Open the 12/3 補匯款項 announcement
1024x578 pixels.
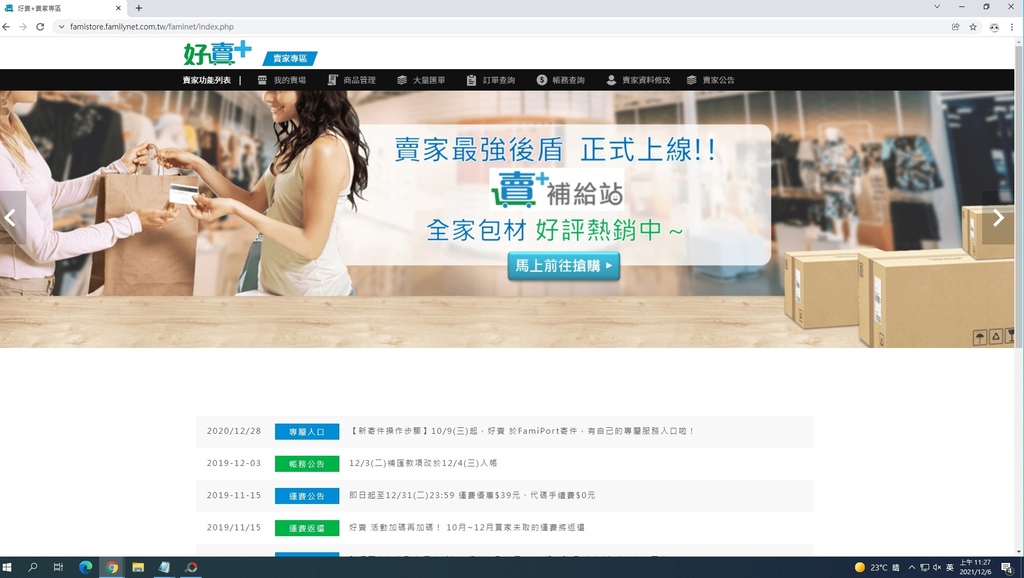coord(423,463)
